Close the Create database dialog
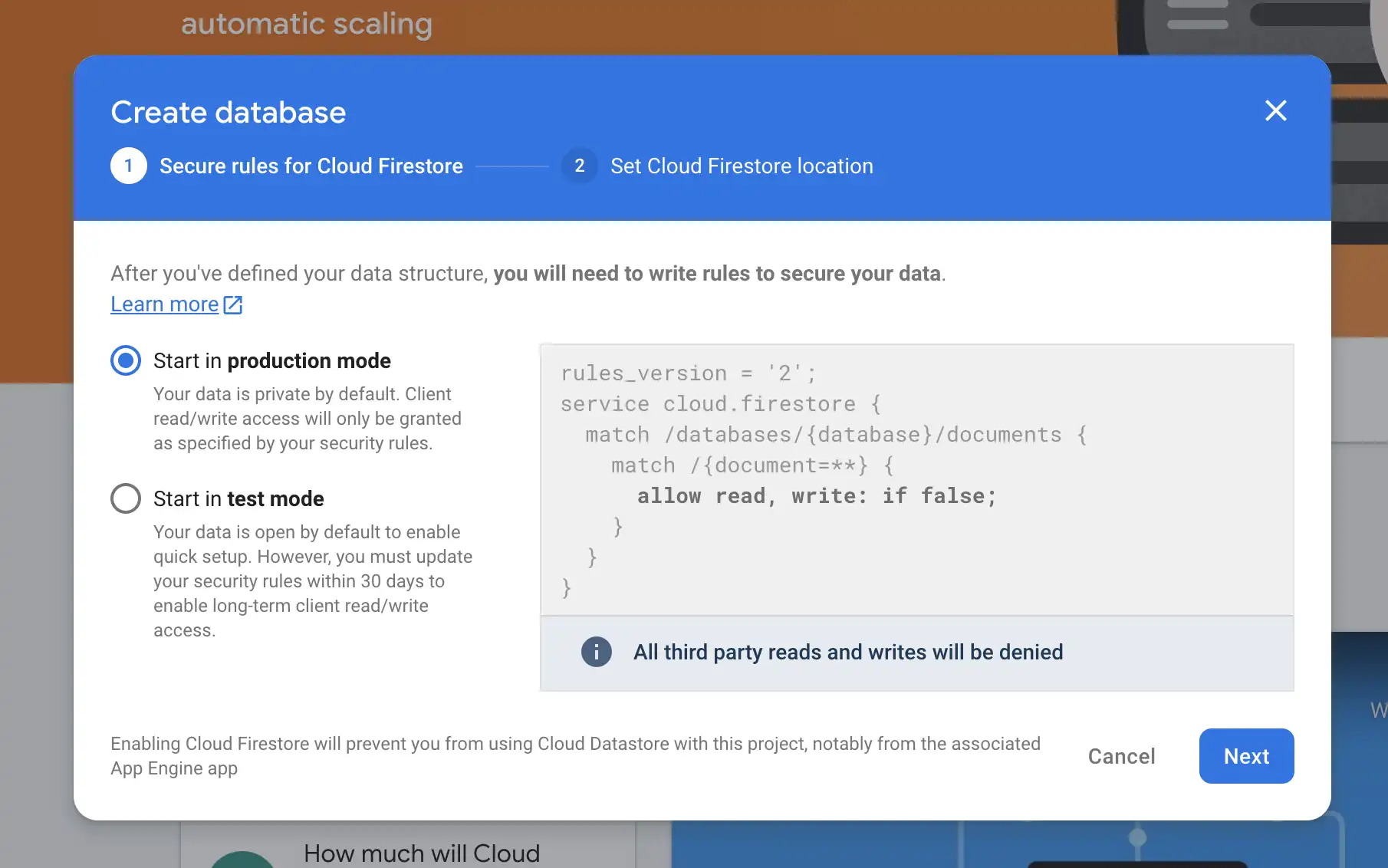 (1275, 111)
